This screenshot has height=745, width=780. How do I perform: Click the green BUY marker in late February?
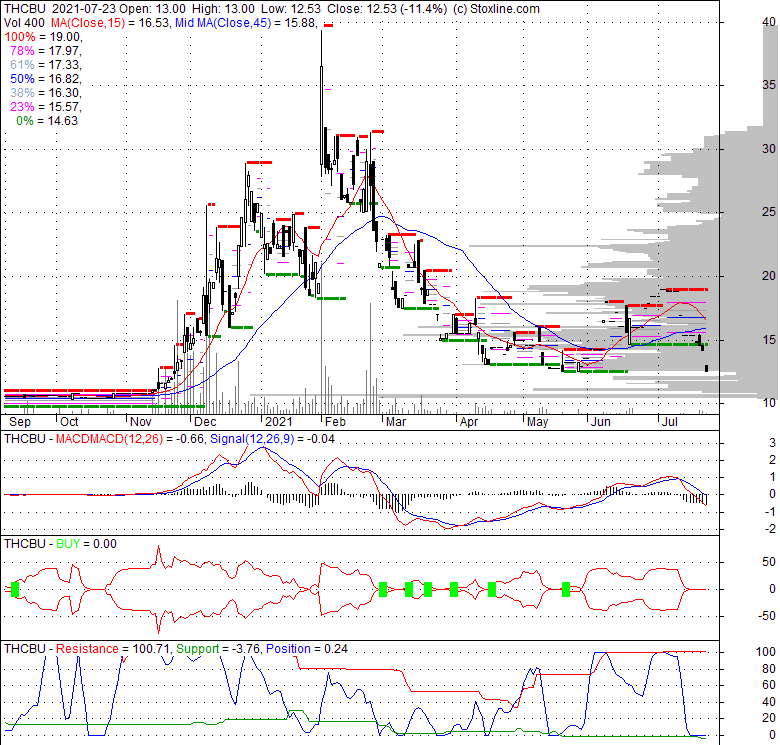pos(383,589)
